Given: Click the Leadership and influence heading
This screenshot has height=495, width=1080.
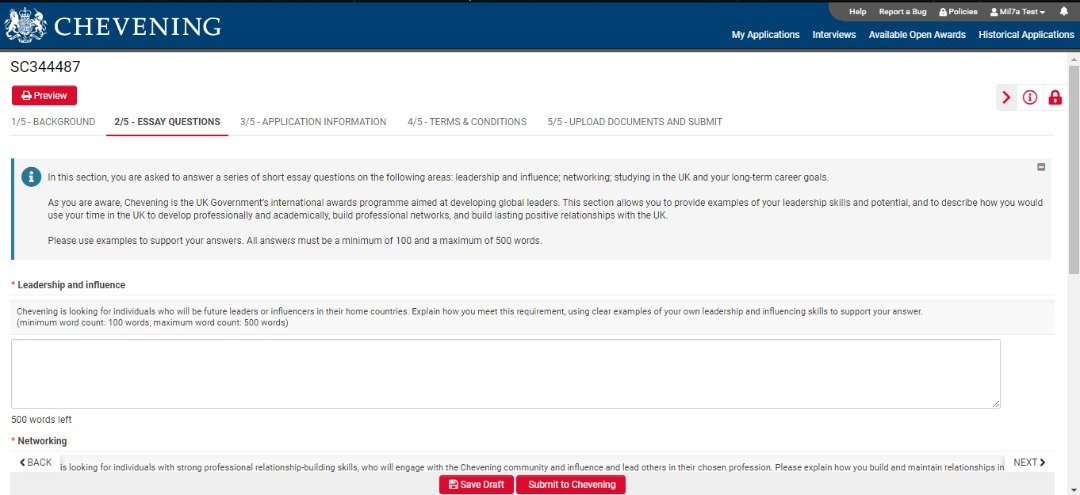Looking at the screenshot, I should point(71,284).
